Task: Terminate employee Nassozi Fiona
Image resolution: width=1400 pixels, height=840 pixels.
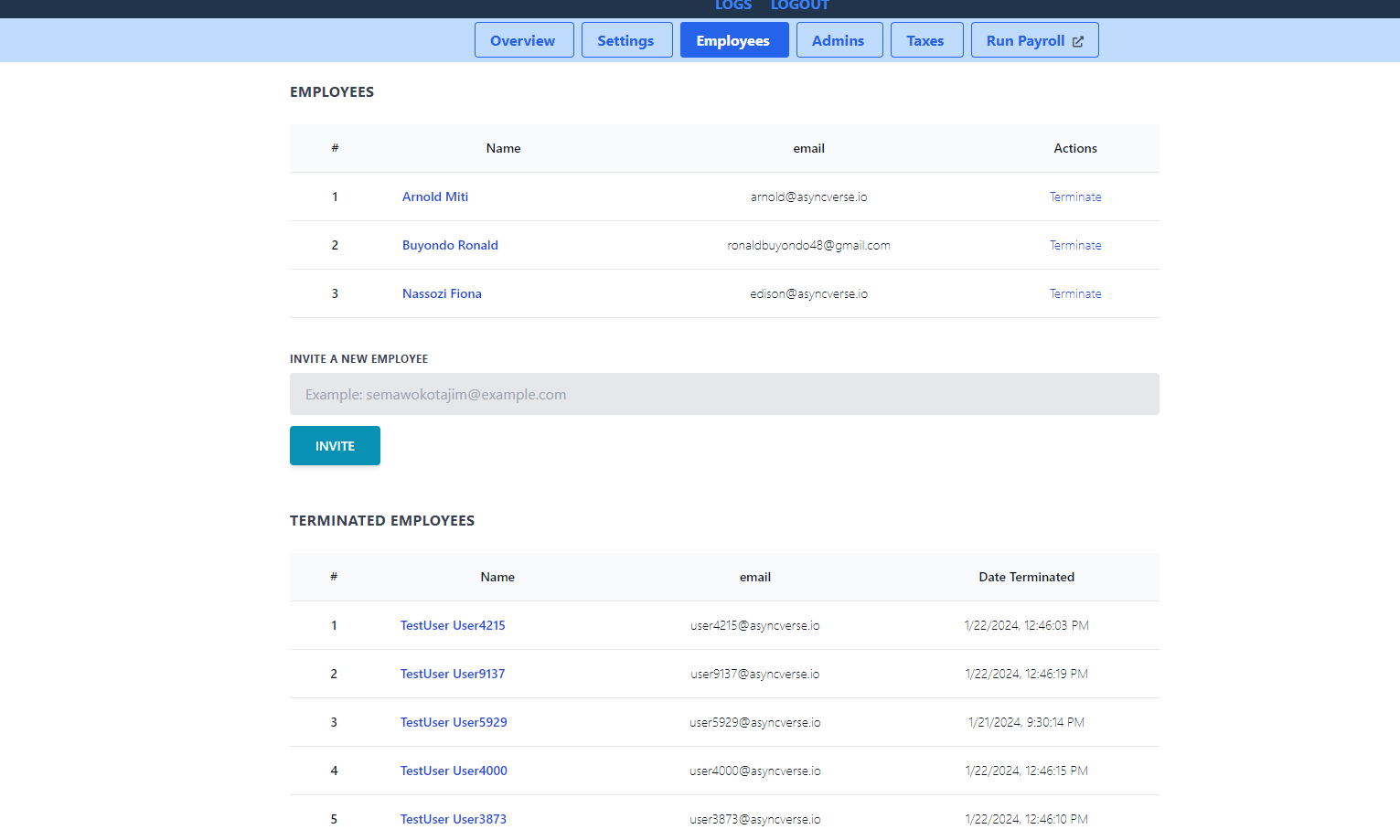Action: [1075, 293]
